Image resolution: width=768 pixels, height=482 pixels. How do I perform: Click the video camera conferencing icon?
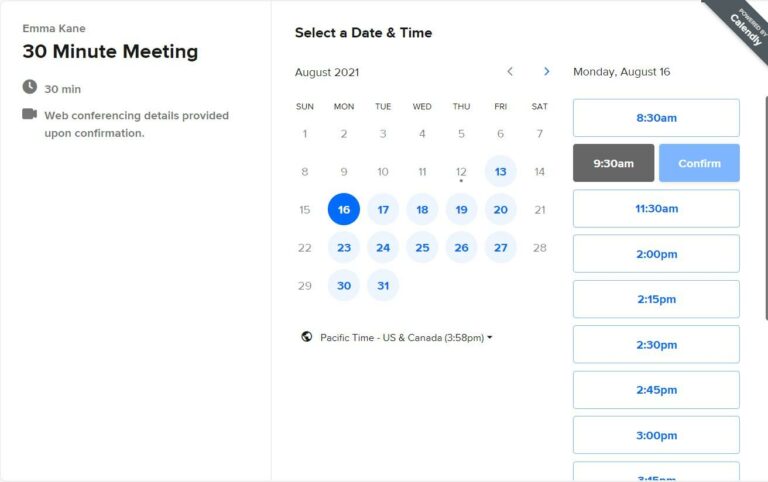pyautogui.click(x=30, y=114)
